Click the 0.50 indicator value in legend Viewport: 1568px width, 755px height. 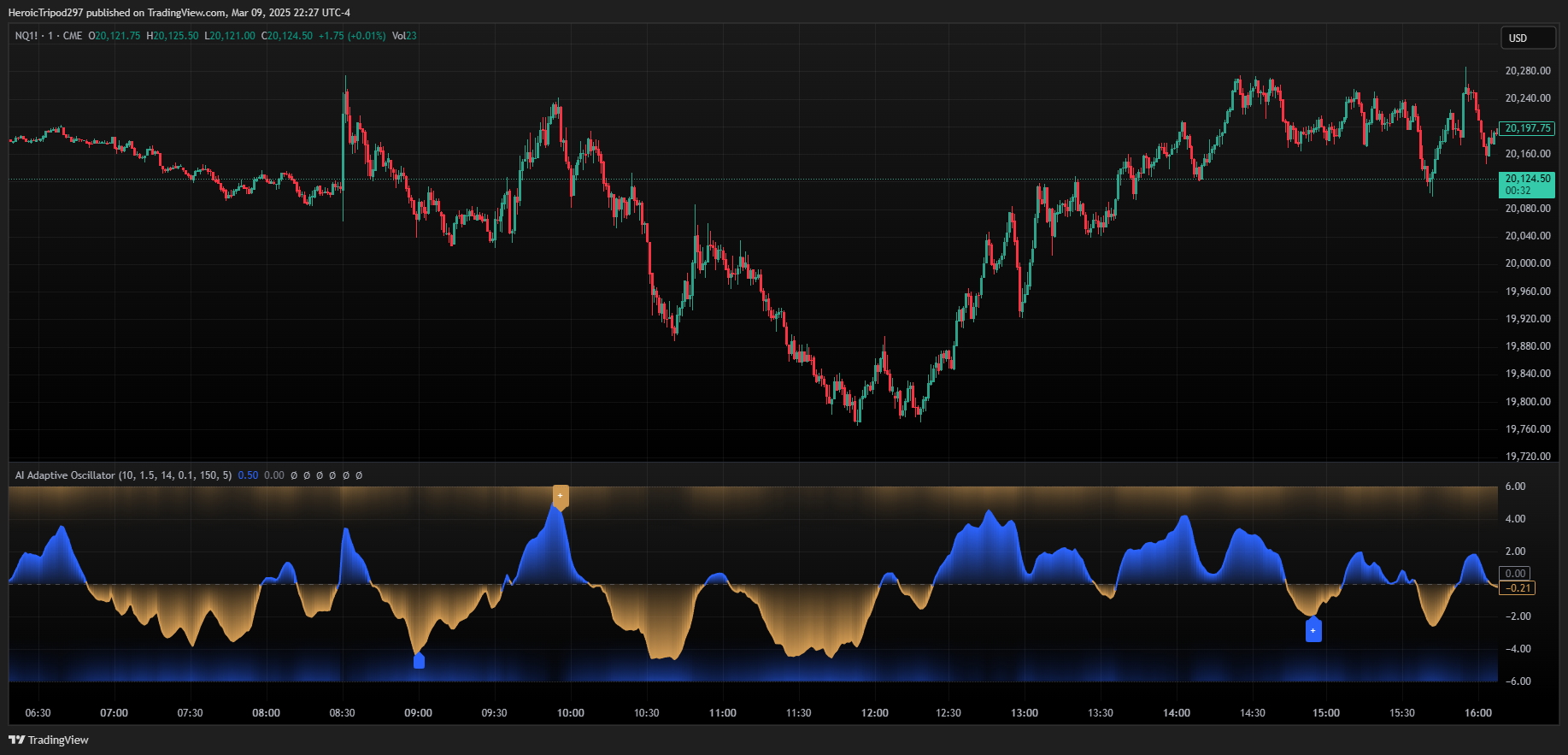click(x=248, y=475)
